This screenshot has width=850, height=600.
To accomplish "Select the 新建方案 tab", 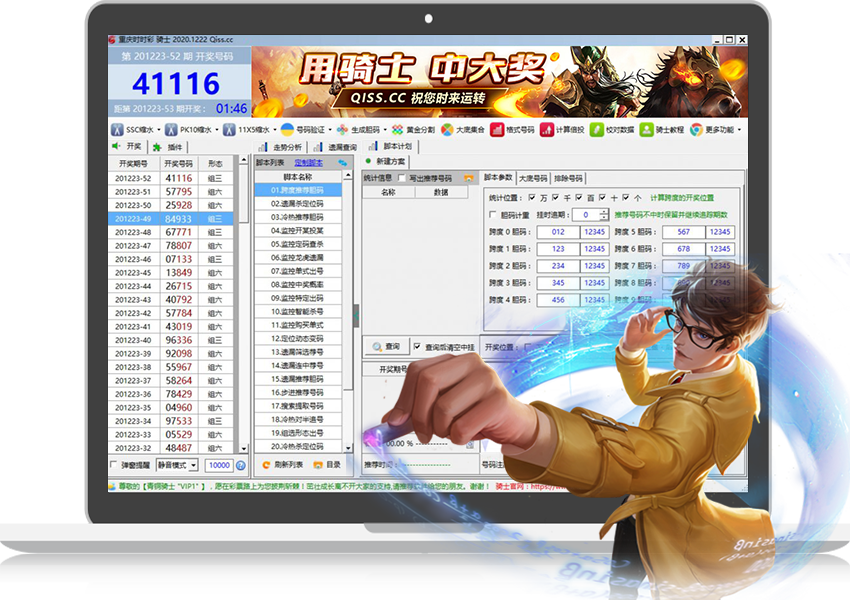I will click(x=385, y=162).
